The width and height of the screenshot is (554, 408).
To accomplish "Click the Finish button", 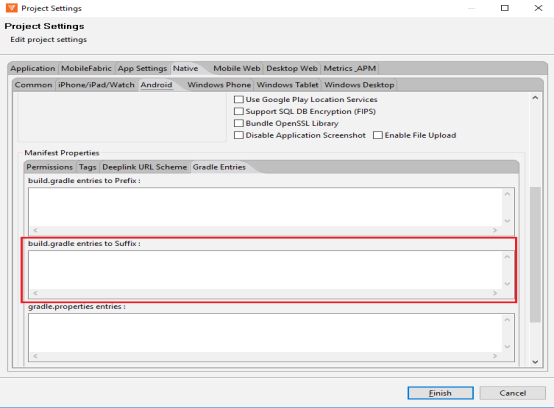I will (440, 393).
